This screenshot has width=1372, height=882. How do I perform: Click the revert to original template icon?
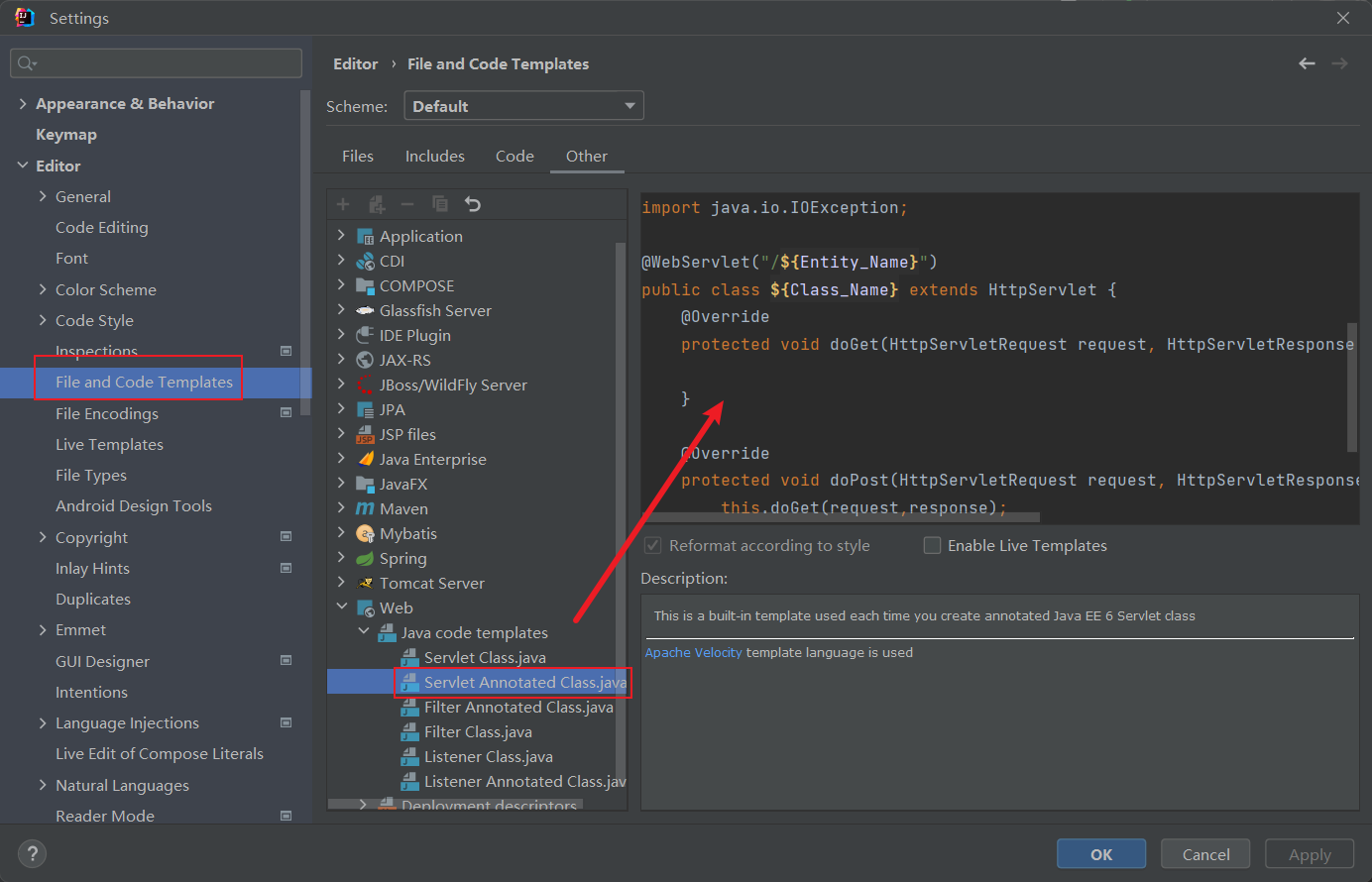[x=473, y=204]
